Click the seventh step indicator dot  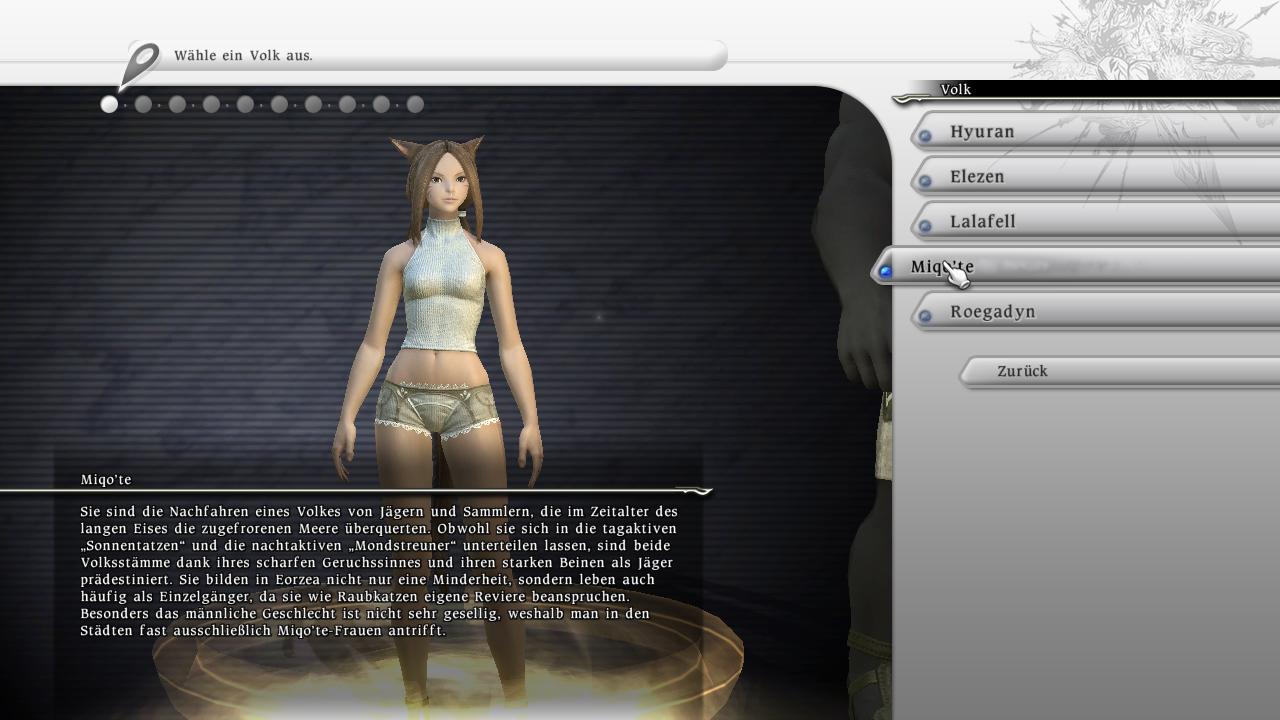coord(313,104)
